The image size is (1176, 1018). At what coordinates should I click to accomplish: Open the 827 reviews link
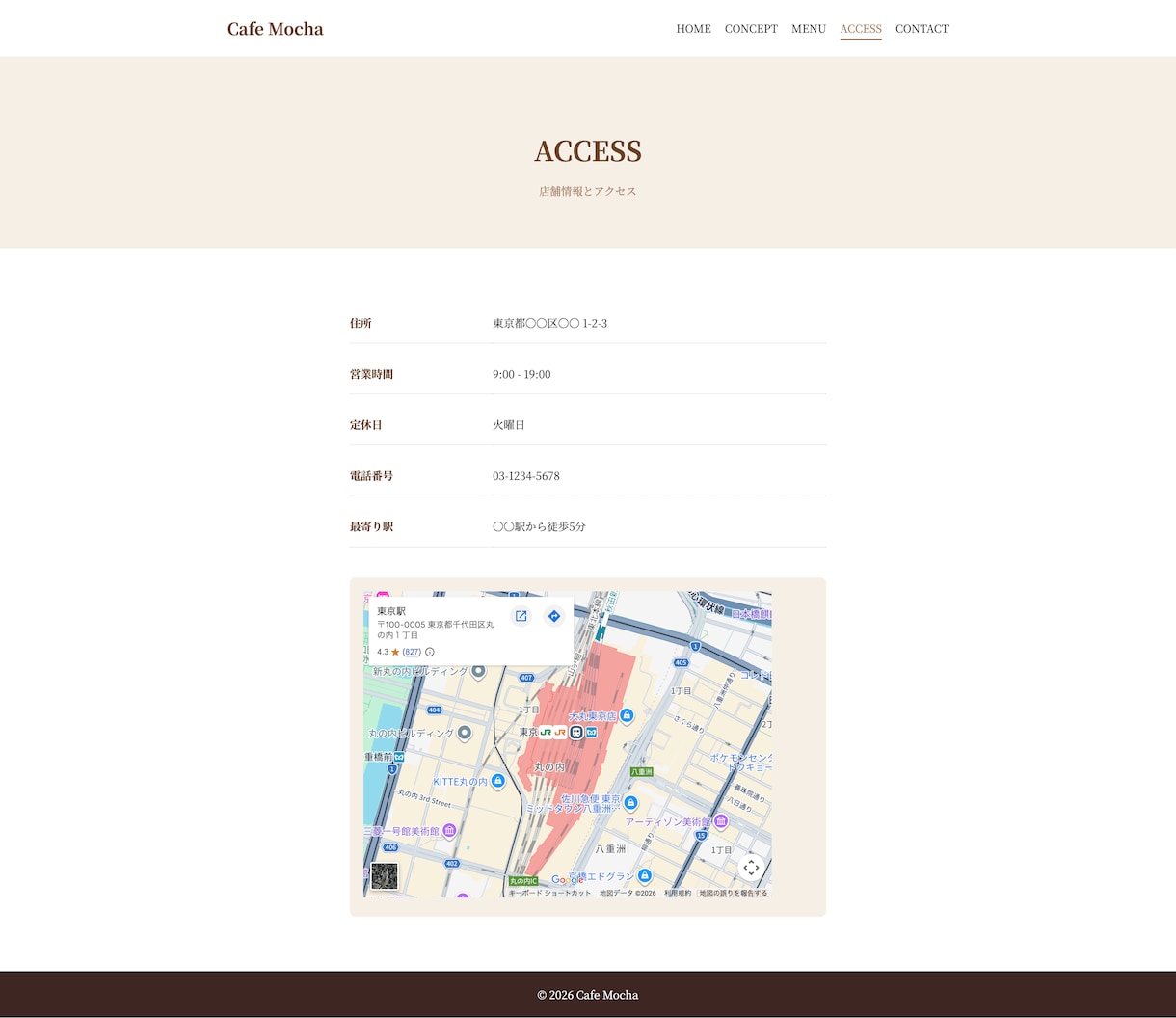[x=412, y=652]
